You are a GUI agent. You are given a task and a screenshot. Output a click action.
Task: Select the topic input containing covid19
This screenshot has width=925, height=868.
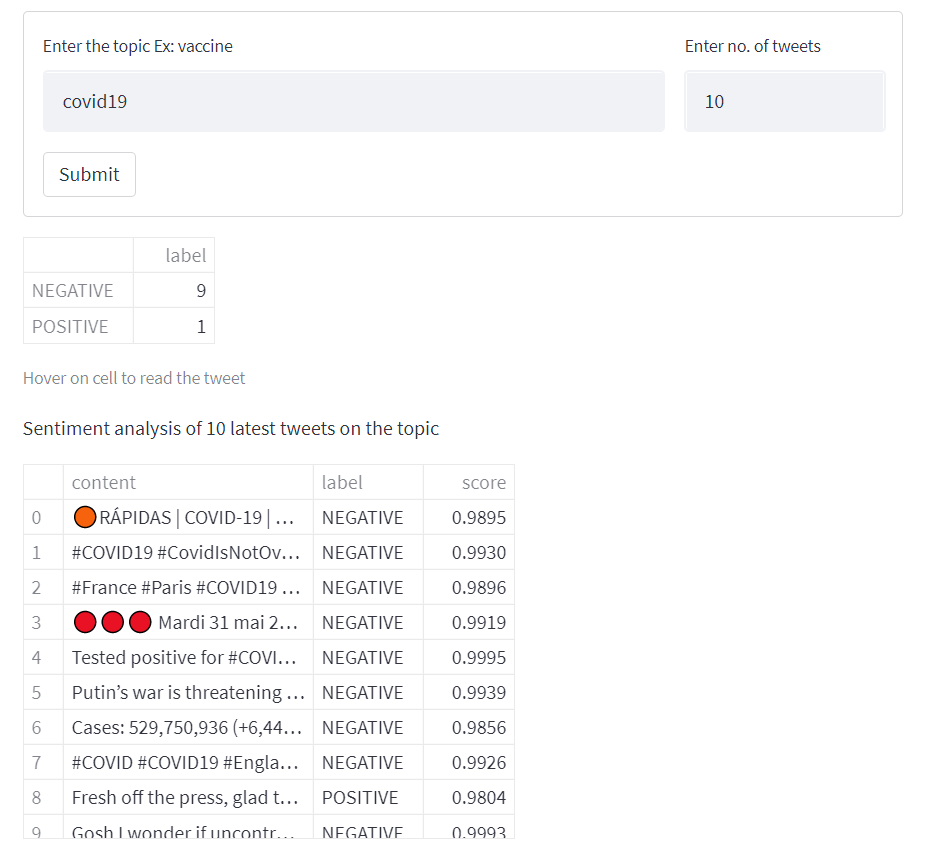pyautogui.click(x=353, y=100)
